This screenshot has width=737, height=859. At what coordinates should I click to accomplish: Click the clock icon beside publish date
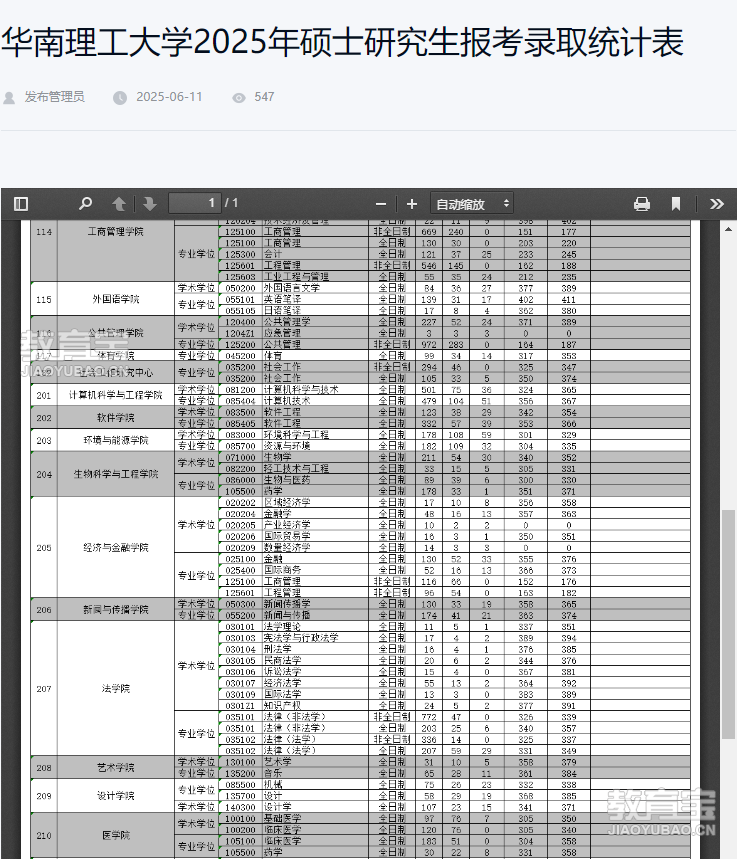coord(120,97)
